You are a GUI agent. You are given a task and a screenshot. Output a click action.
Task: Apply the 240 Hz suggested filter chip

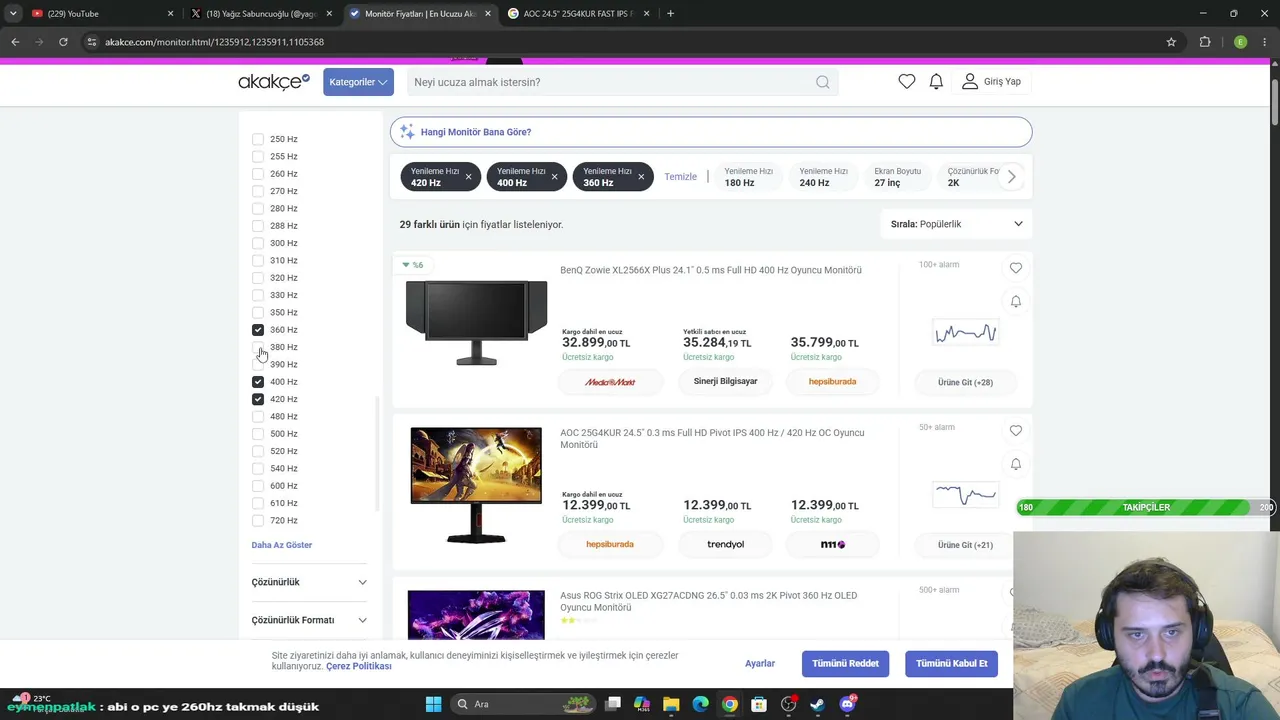823,177
